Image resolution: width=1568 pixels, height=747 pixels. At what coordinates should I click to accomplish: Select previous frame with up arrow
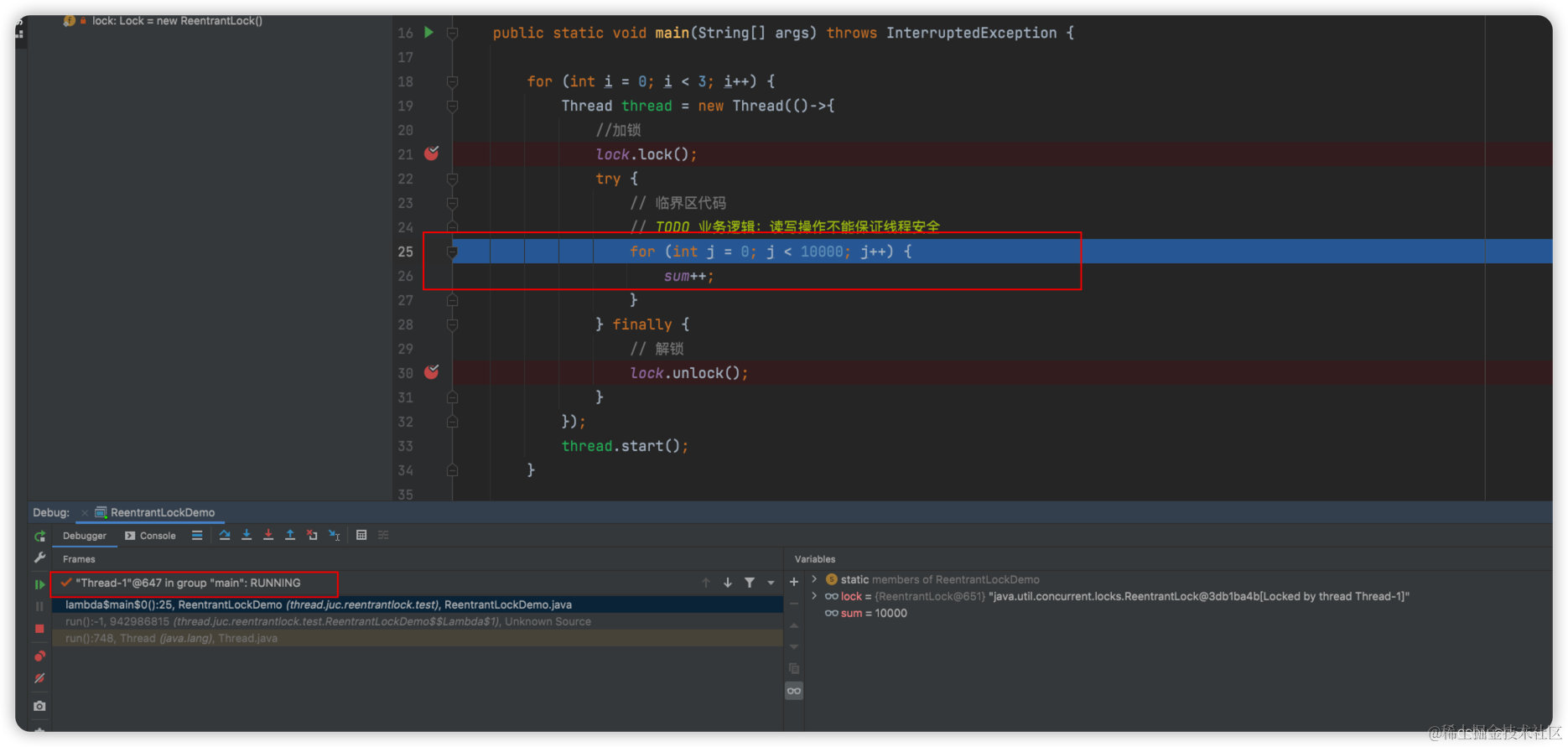[x=706, y=583]
